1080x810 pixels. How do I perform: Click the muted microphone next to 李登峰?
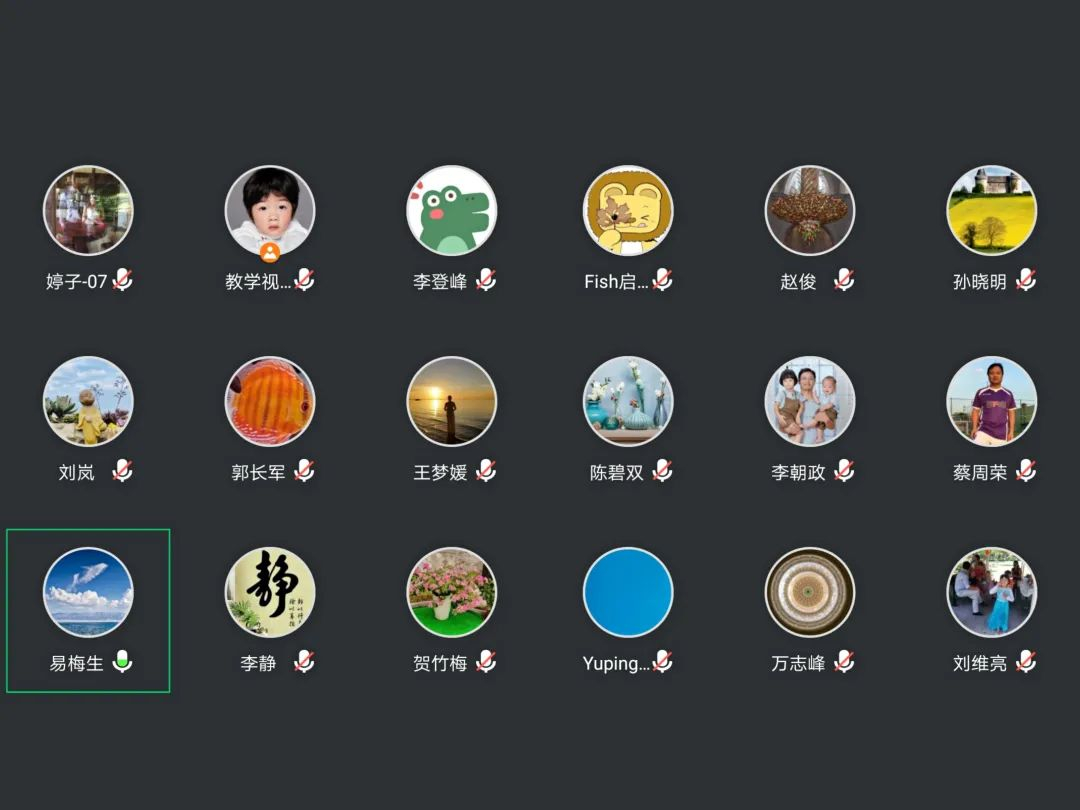tap(486, 280)
